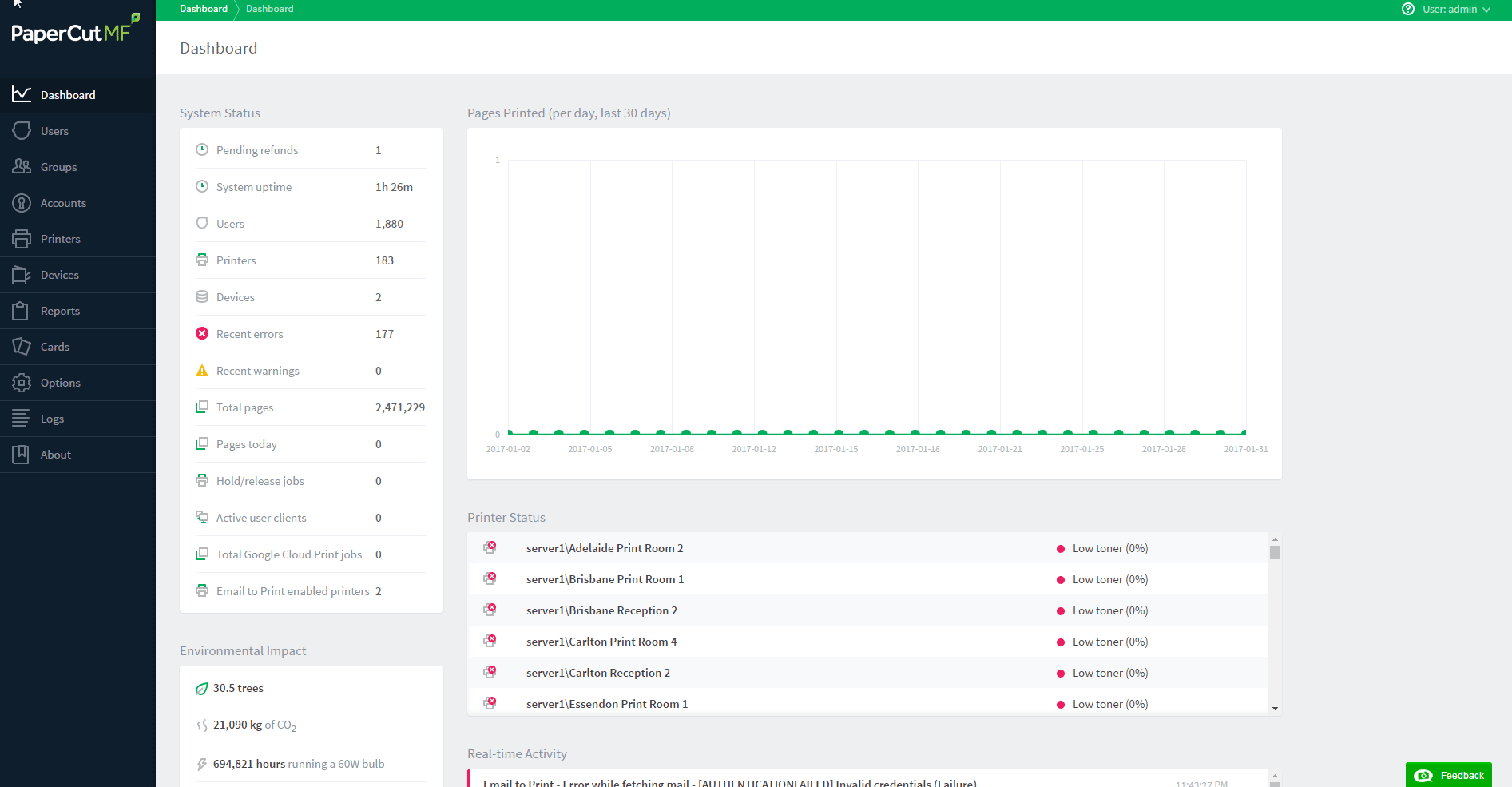
Task: Open the Logs section in sidebar
Action: tap(77, 419)
